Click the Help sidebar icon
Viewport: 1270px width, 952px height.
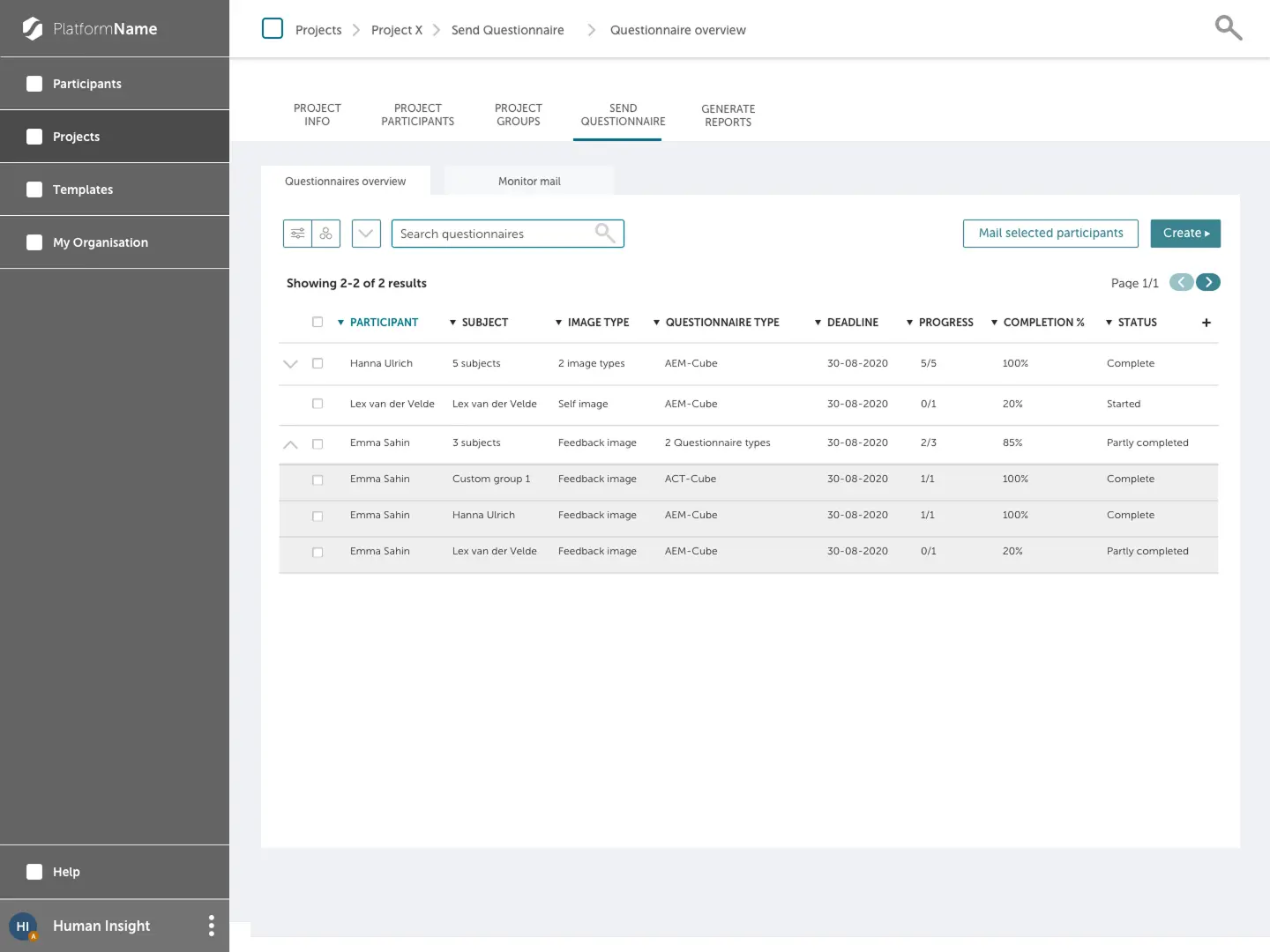pos(34,872)
